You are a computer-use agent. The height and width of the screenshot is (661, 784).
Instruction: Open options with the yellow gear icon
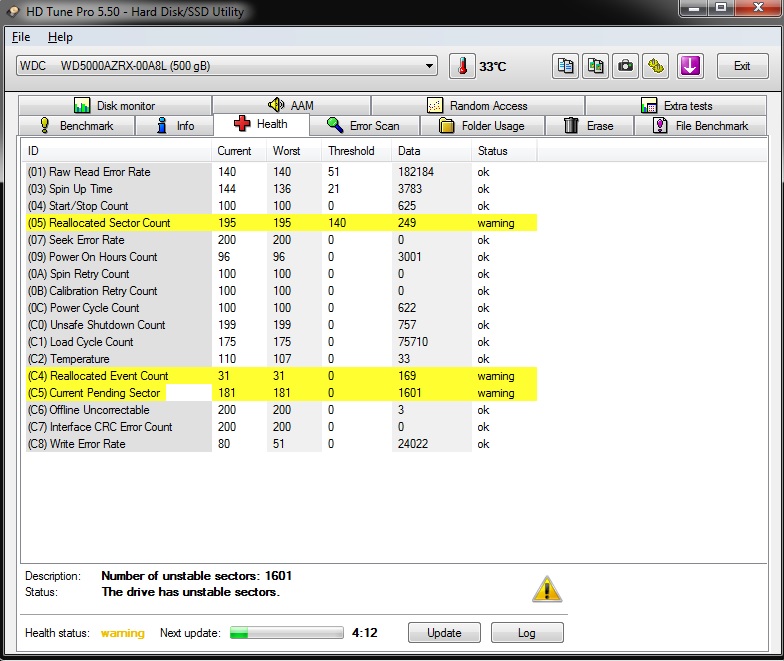point(656,66)
